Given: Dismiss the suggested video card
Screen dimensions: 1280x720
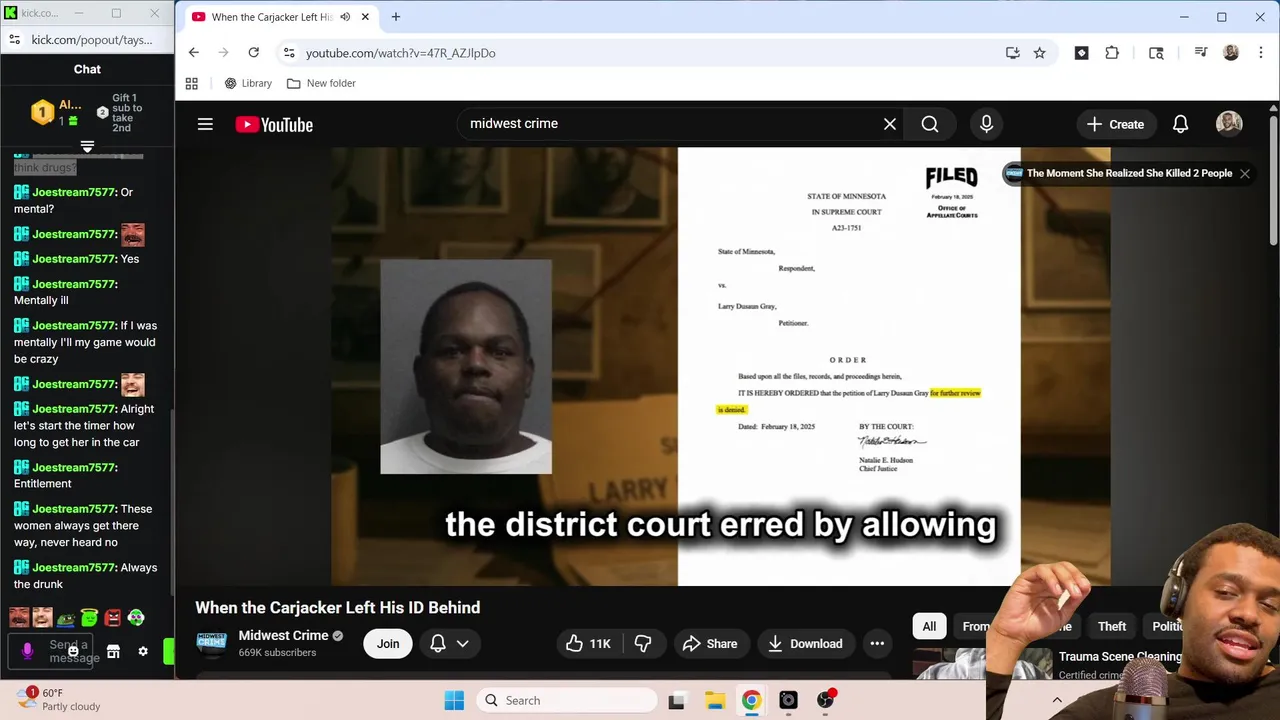Looking at the screenshot, I should [1244, 174].
